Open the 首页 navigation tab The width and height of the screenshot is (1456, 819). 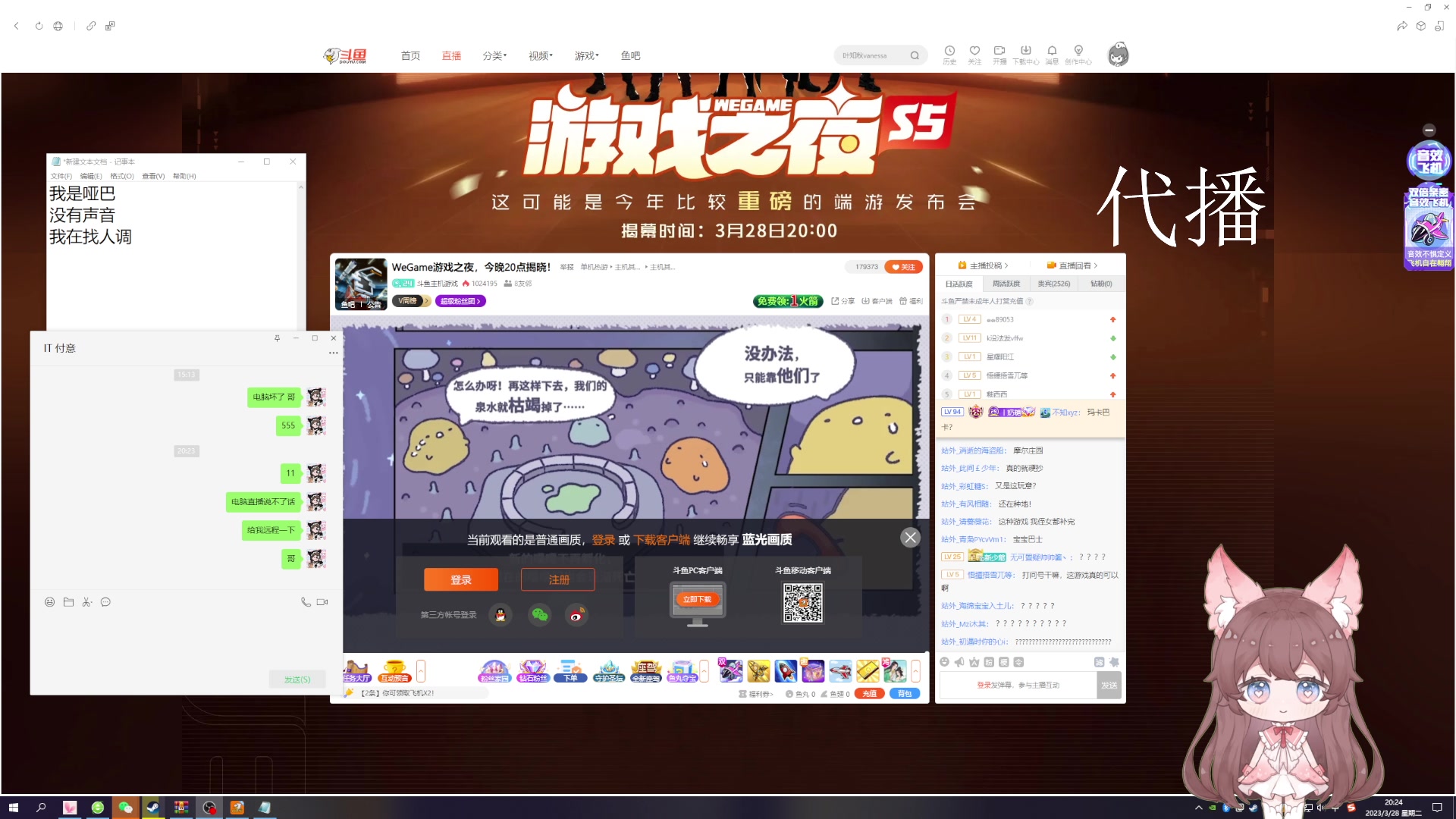click(410, 55)
